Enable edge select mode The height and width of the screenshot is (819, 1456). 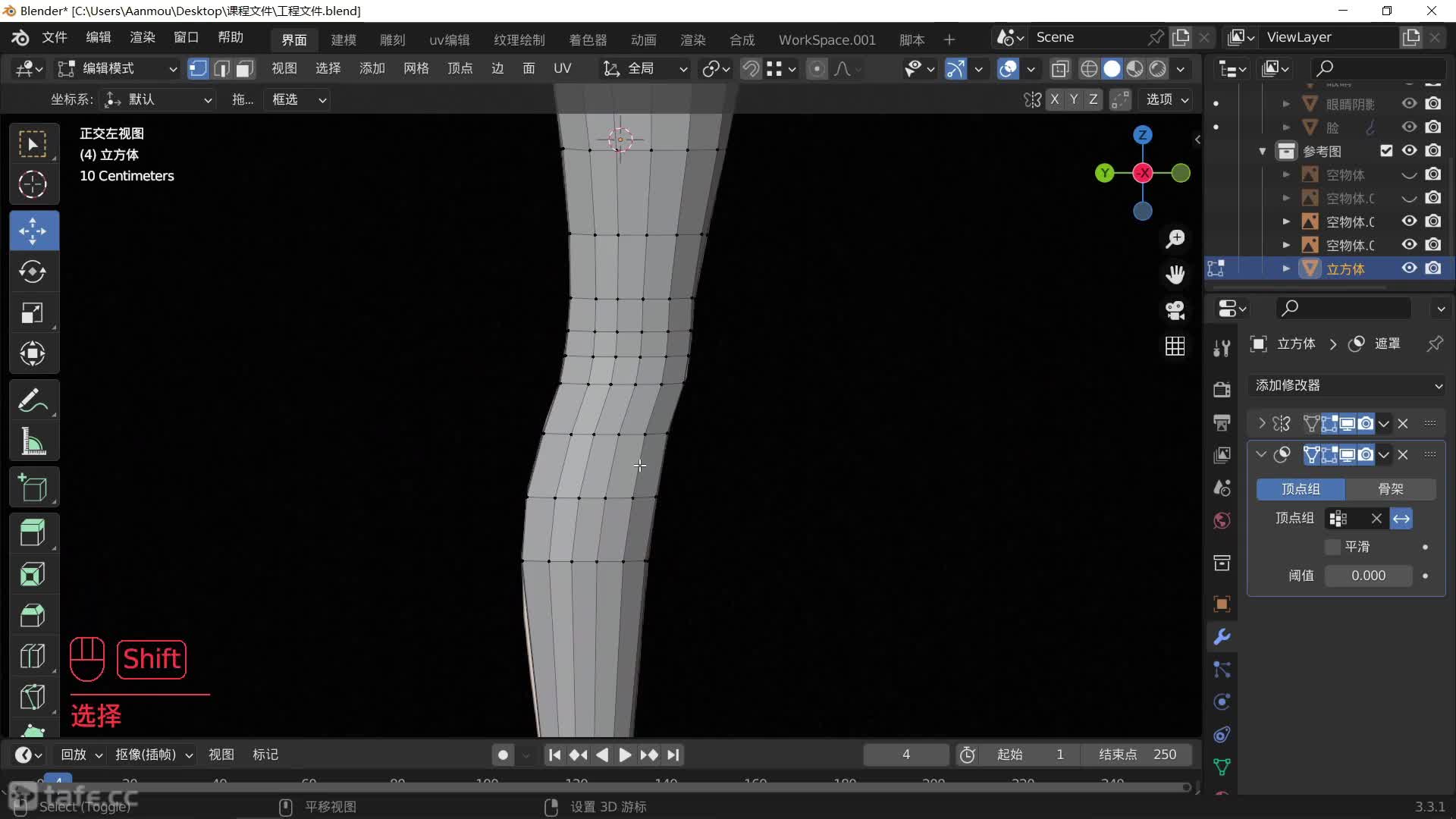(x=221, y=69)
